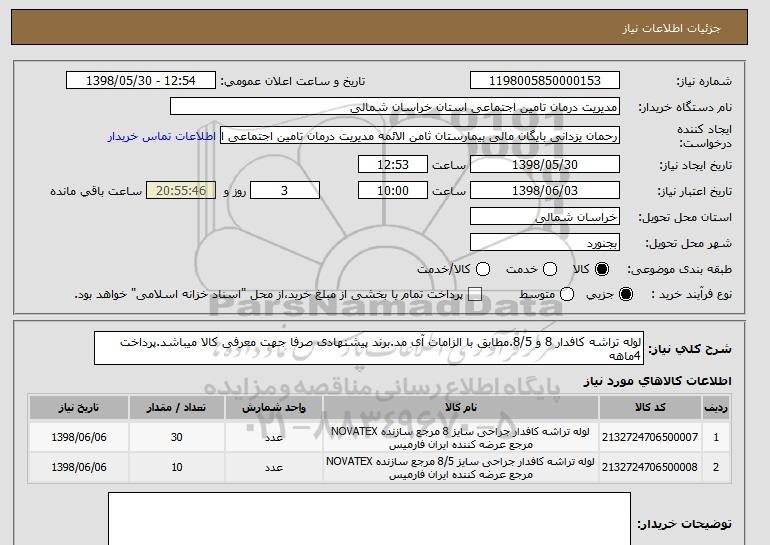Click the اطلاعات کالاهای مورد نیاز section heading
The image size is (770, 545).
coord(658,381)
